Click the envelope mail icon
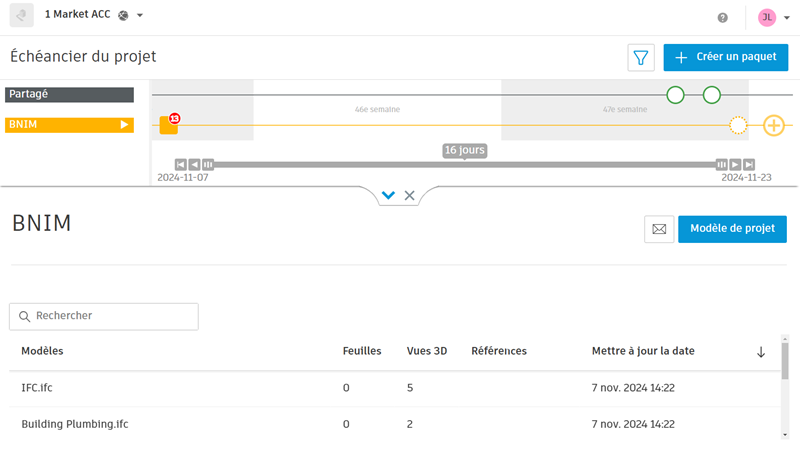This screenshot has height=450, width=800. 659,229
